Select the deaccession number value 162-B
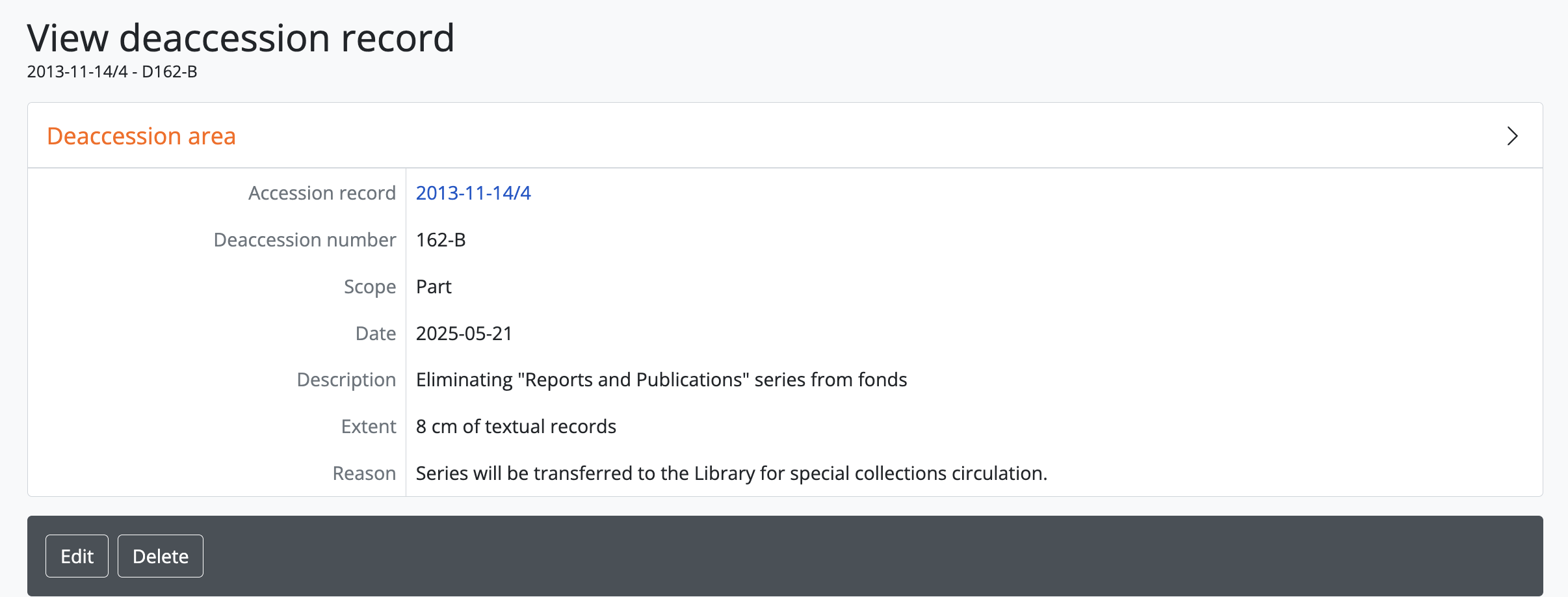Viewport: 1568px width, 597px height. 441,240
